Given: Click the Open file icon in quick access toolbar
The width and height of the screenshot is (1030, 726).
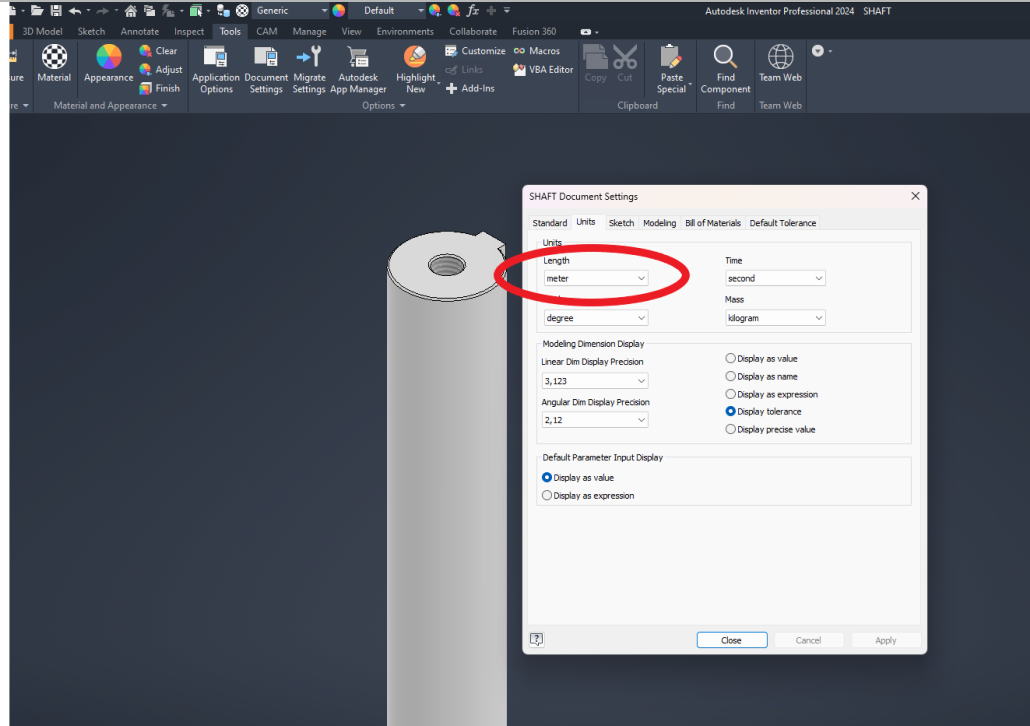Looking at the screenshot, I should tap(37, 11).
